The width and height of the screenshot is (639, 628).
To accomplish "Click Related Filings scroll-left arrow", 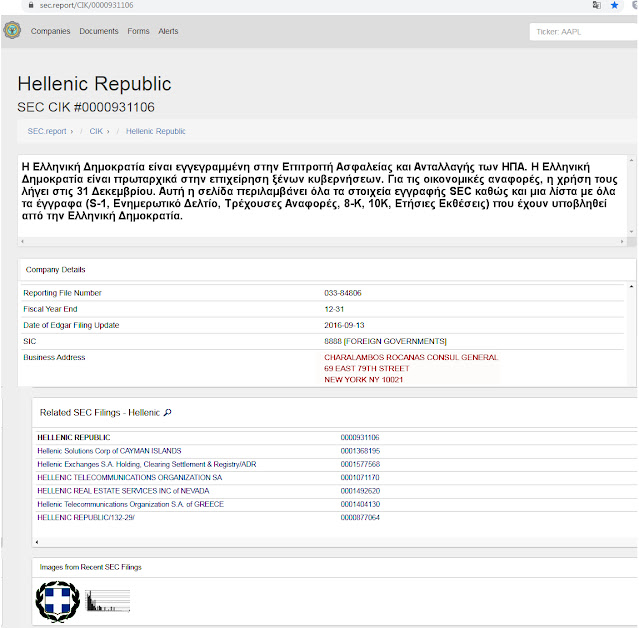I will point(37,542).
